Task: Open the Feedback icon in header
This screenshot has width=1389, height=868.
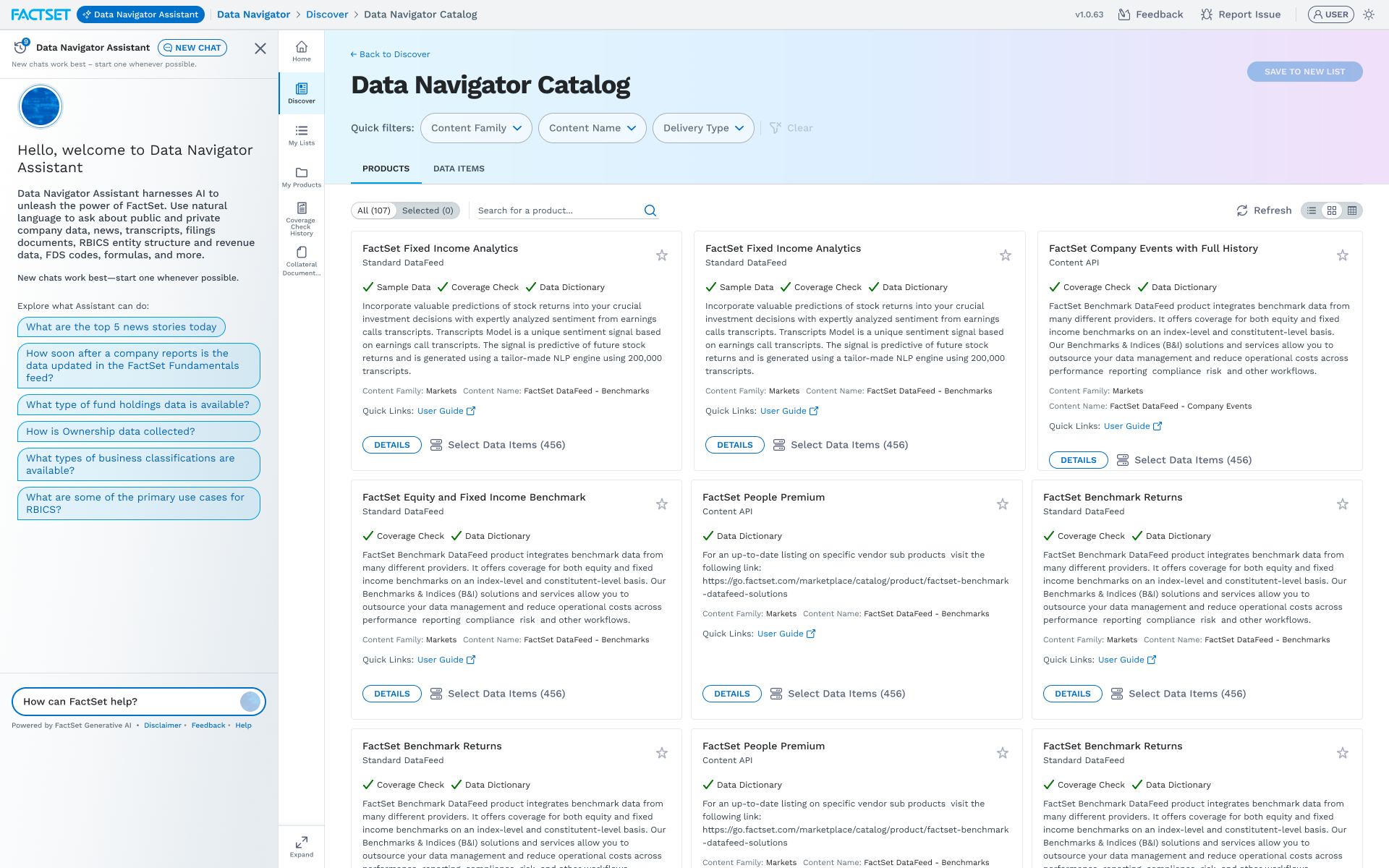Action: [1124, 14]
